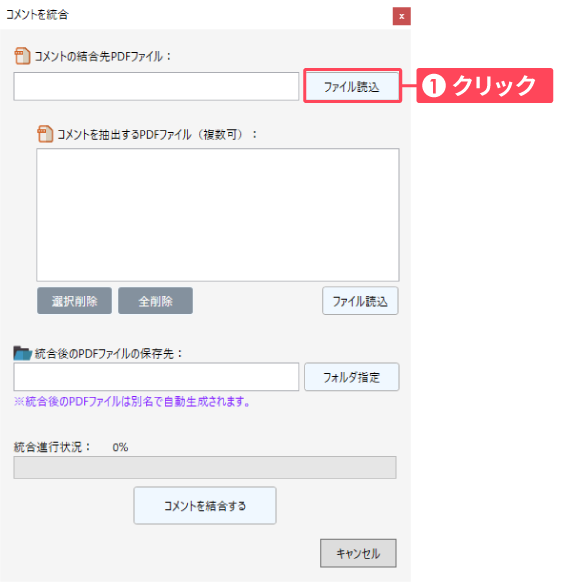
Task: Close the コメントを統合 dialog with the red x
Action: point(402,16)
